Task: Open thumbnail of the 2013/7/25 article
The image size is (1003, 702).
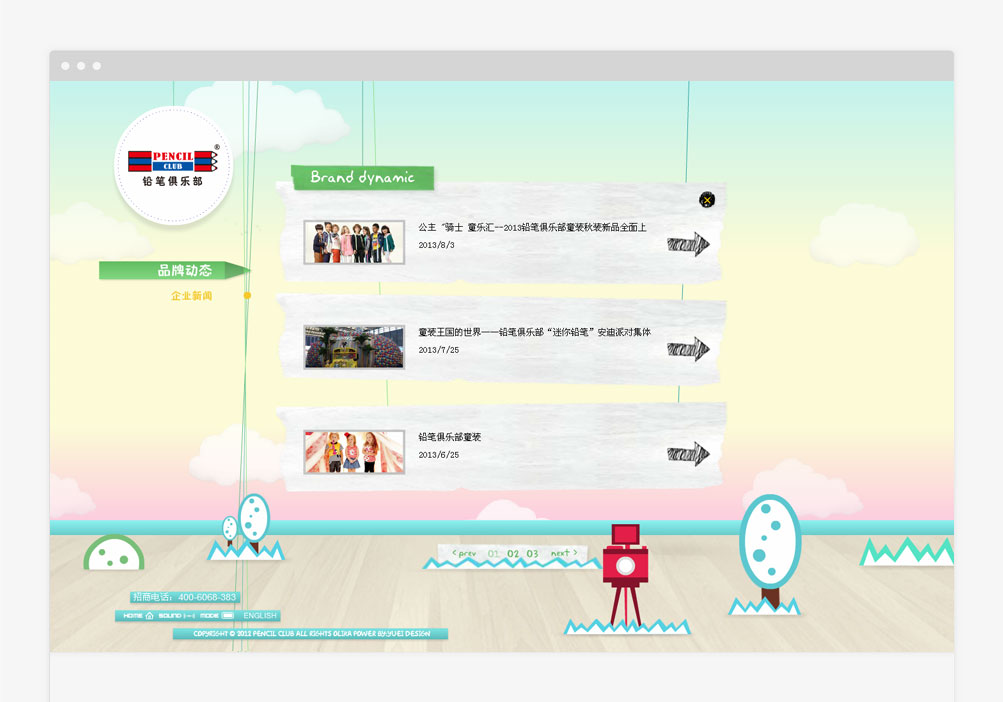Action: pos(354,347)
